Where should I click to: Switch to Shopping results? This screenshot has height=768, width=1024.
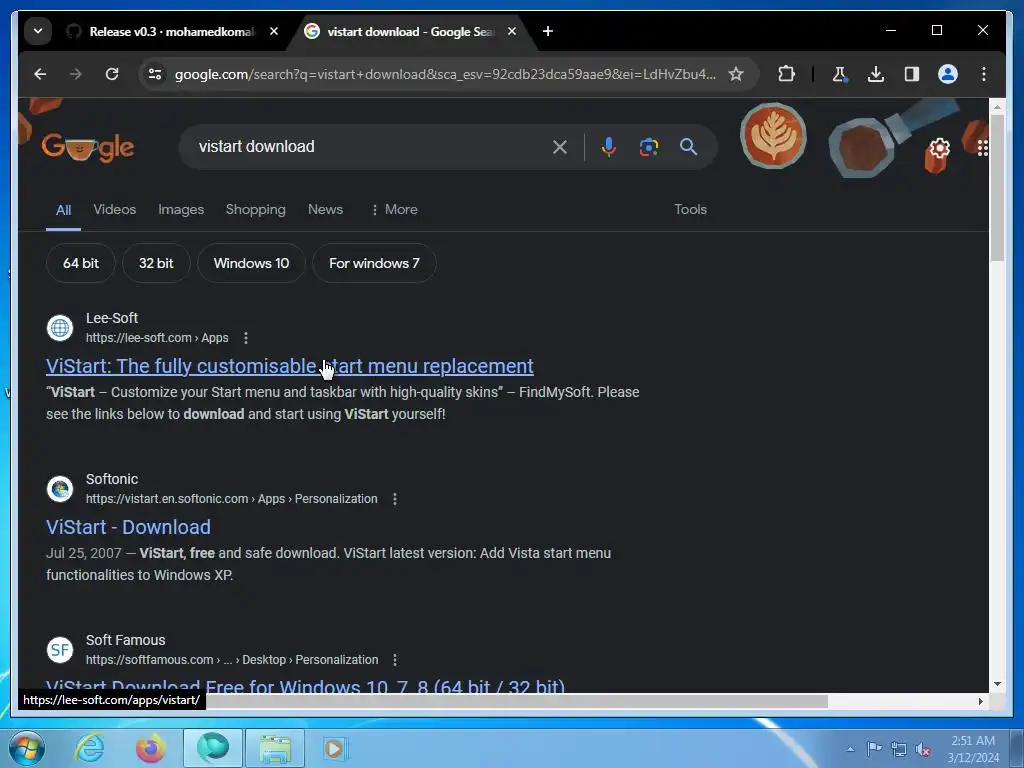click(x=255, y=210)
